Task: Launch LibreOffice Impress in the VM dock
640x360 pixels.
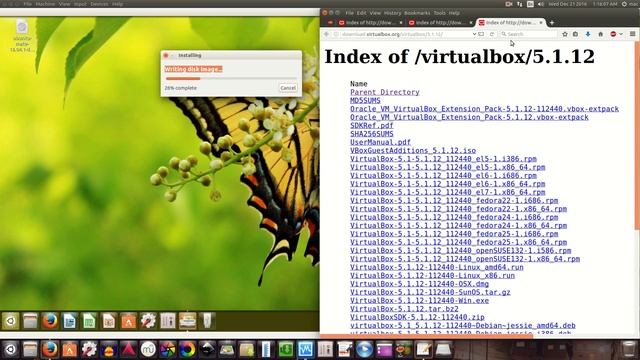Action: 109,321
